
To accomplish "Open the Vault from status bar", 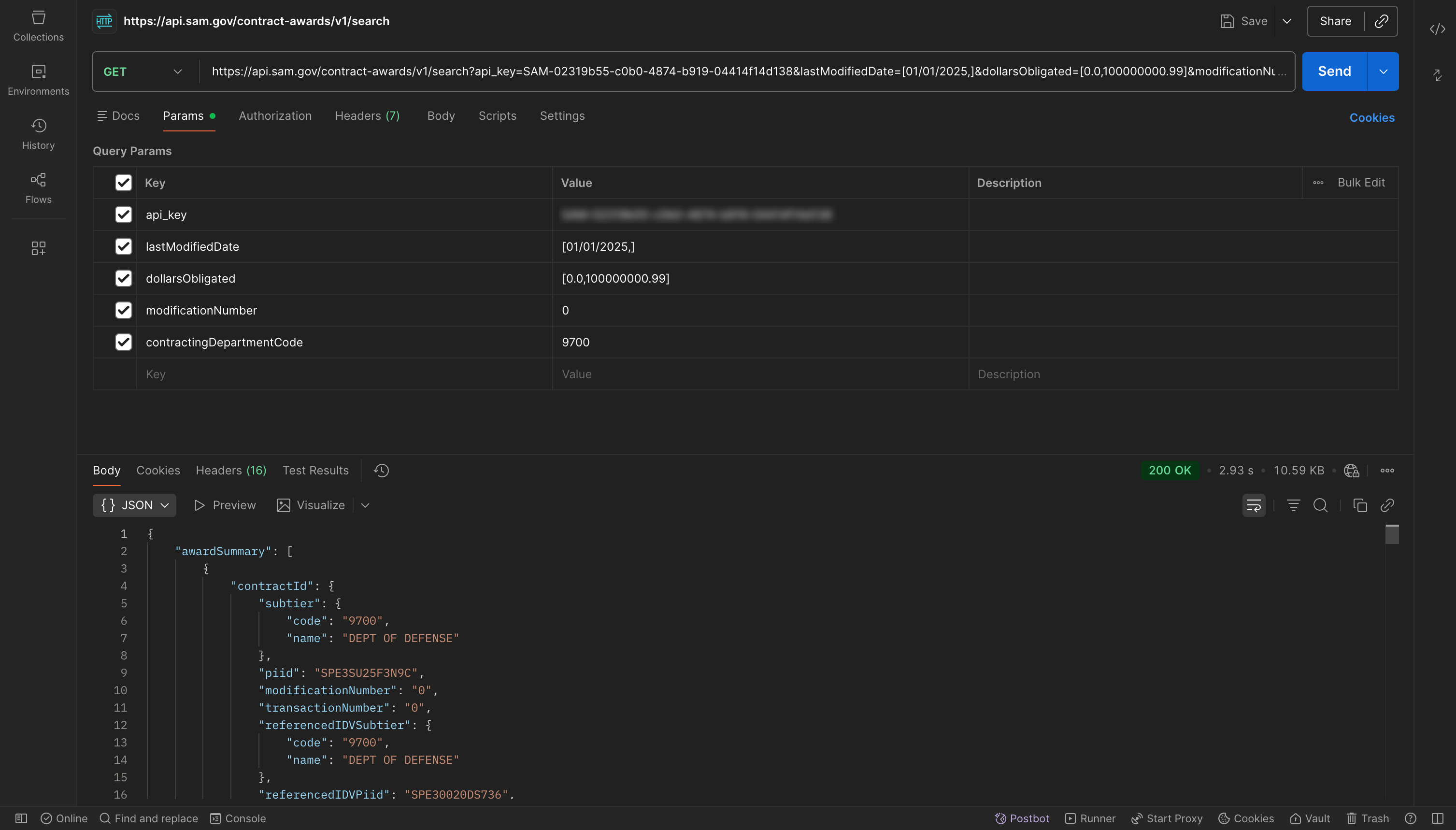I will pyautogui.click(x=1310, y=818).
